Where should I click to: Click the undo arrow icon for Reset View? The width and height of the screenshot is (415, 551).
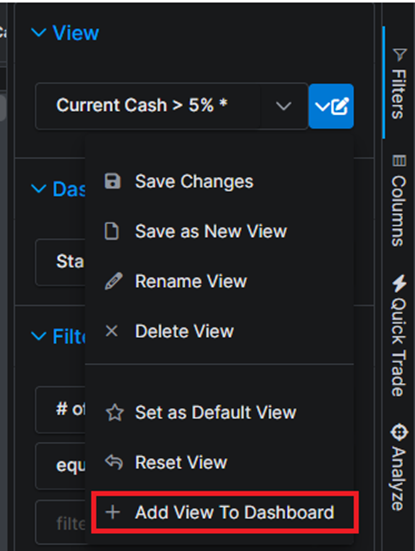114,462
